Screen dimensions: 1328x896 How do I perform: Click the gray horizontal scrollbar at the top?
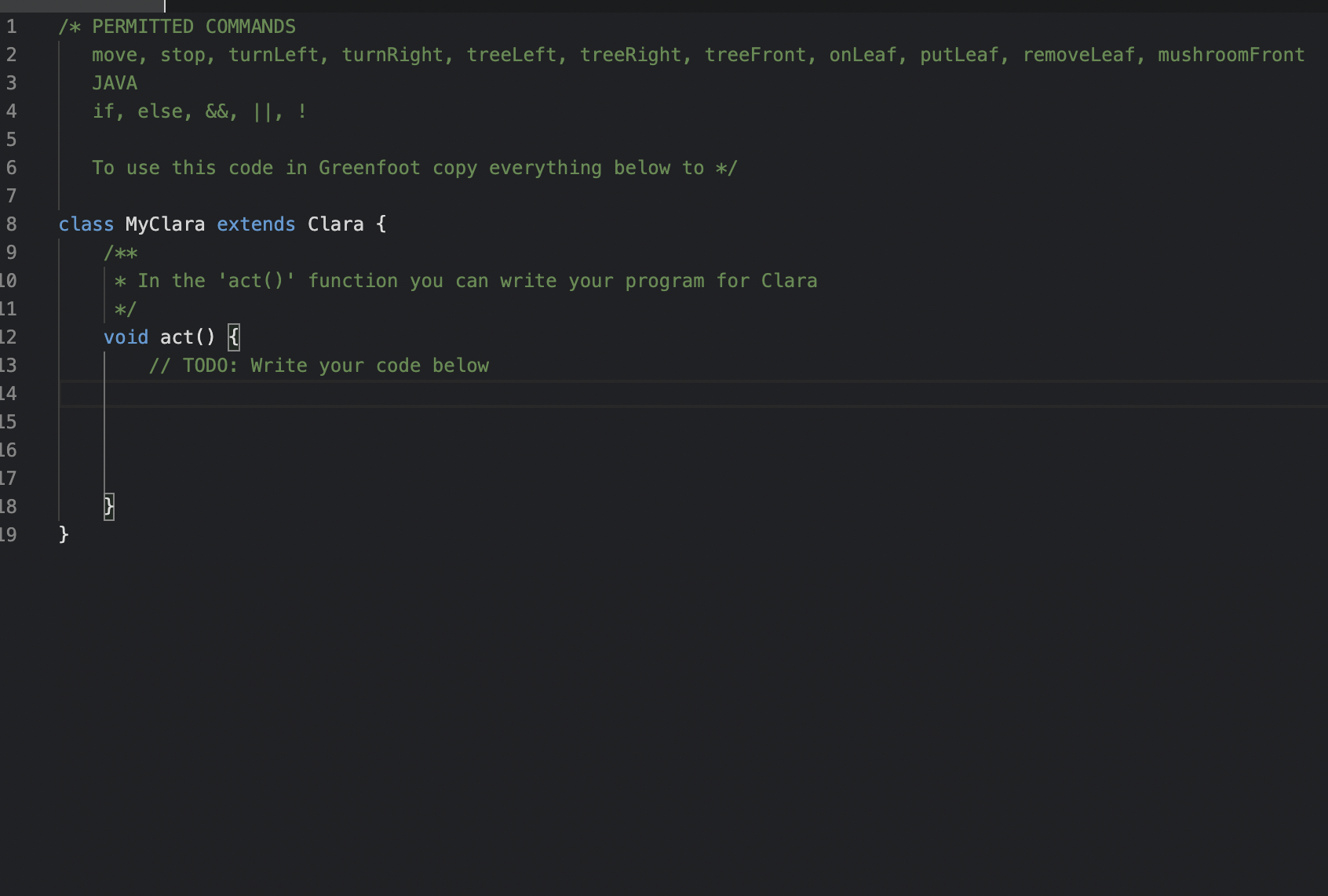tap(82, 5)
